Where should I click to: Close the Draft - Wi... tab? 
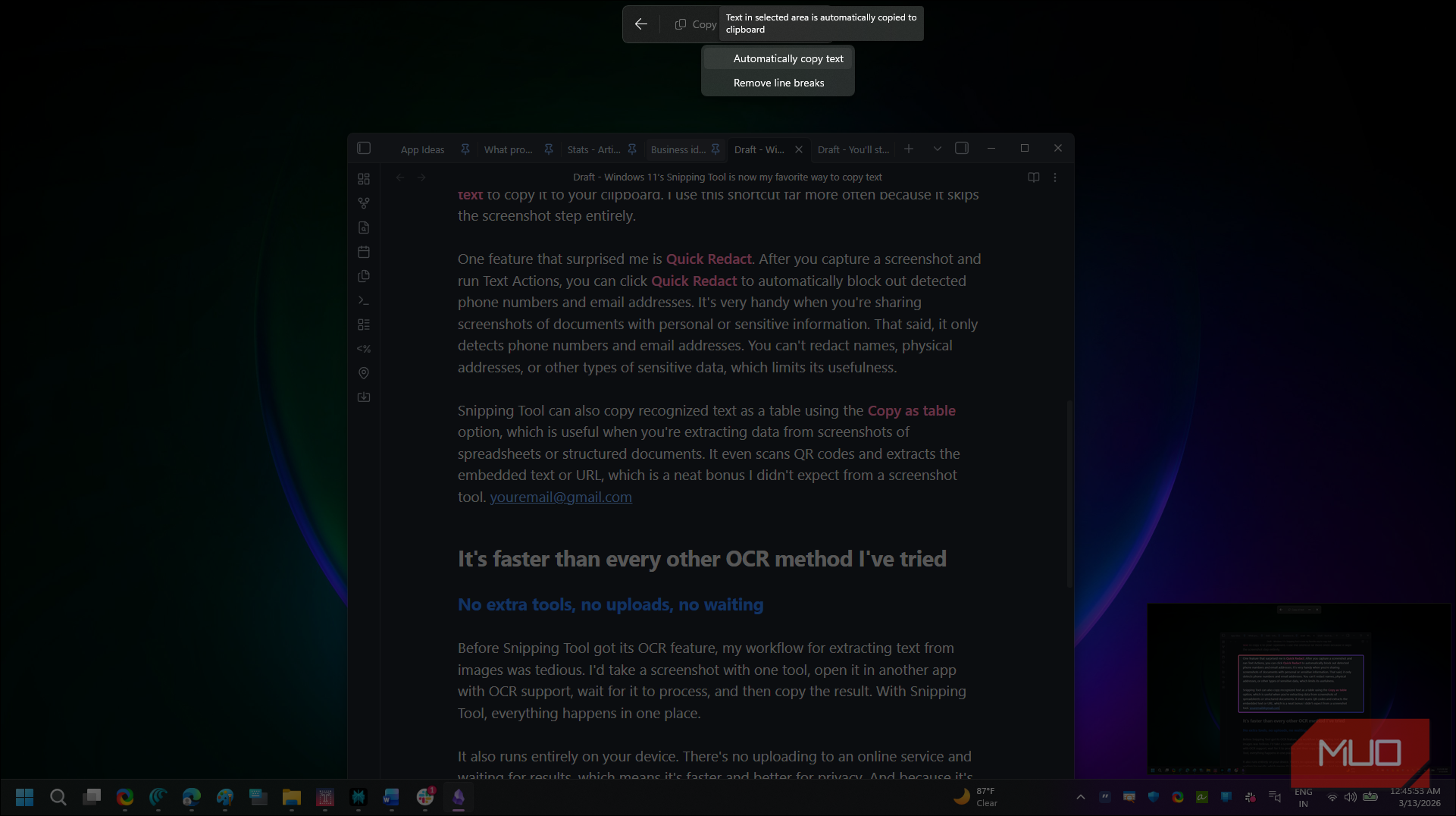click(x=799, y=149)
